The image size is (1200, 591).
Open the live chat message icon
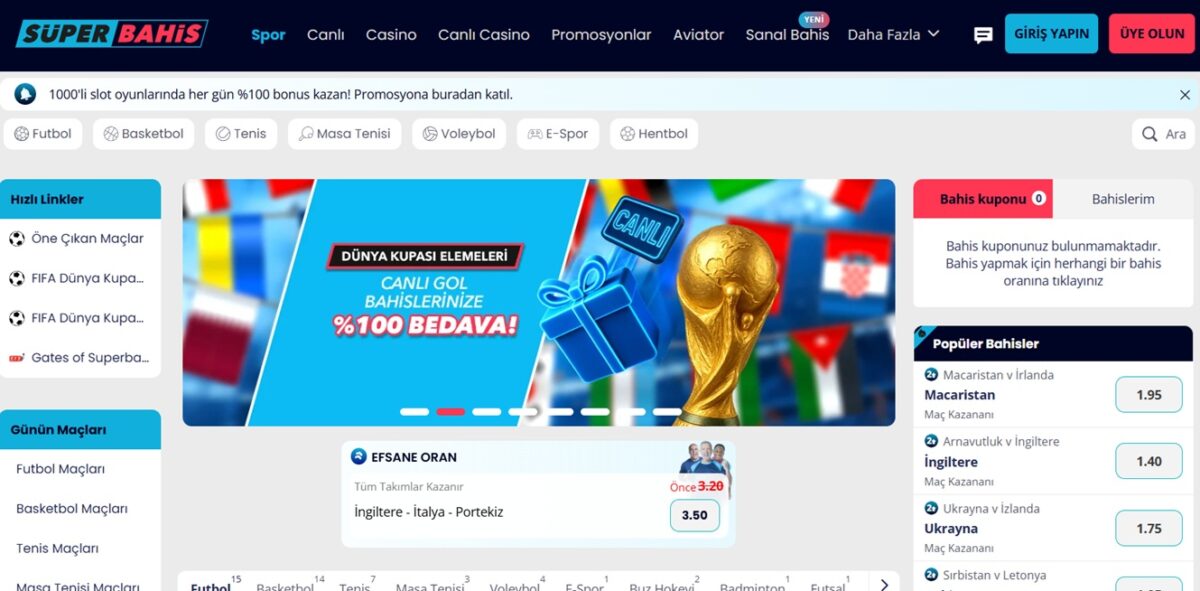983,35
